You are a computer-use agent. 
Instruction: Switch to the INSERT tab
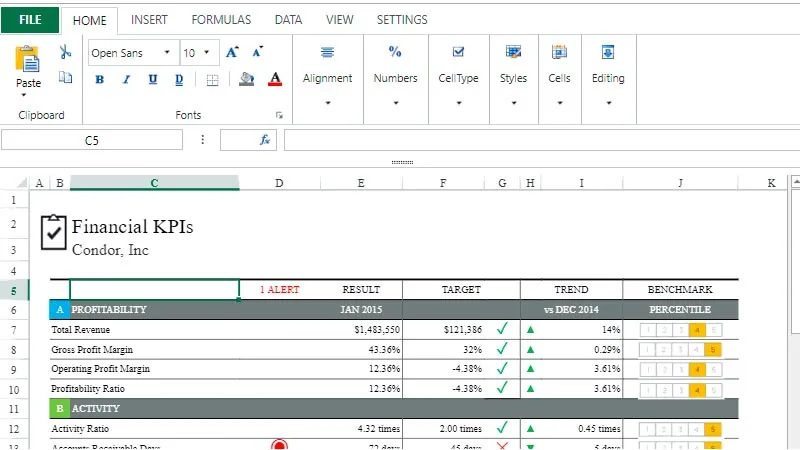(x=149, y=20)
